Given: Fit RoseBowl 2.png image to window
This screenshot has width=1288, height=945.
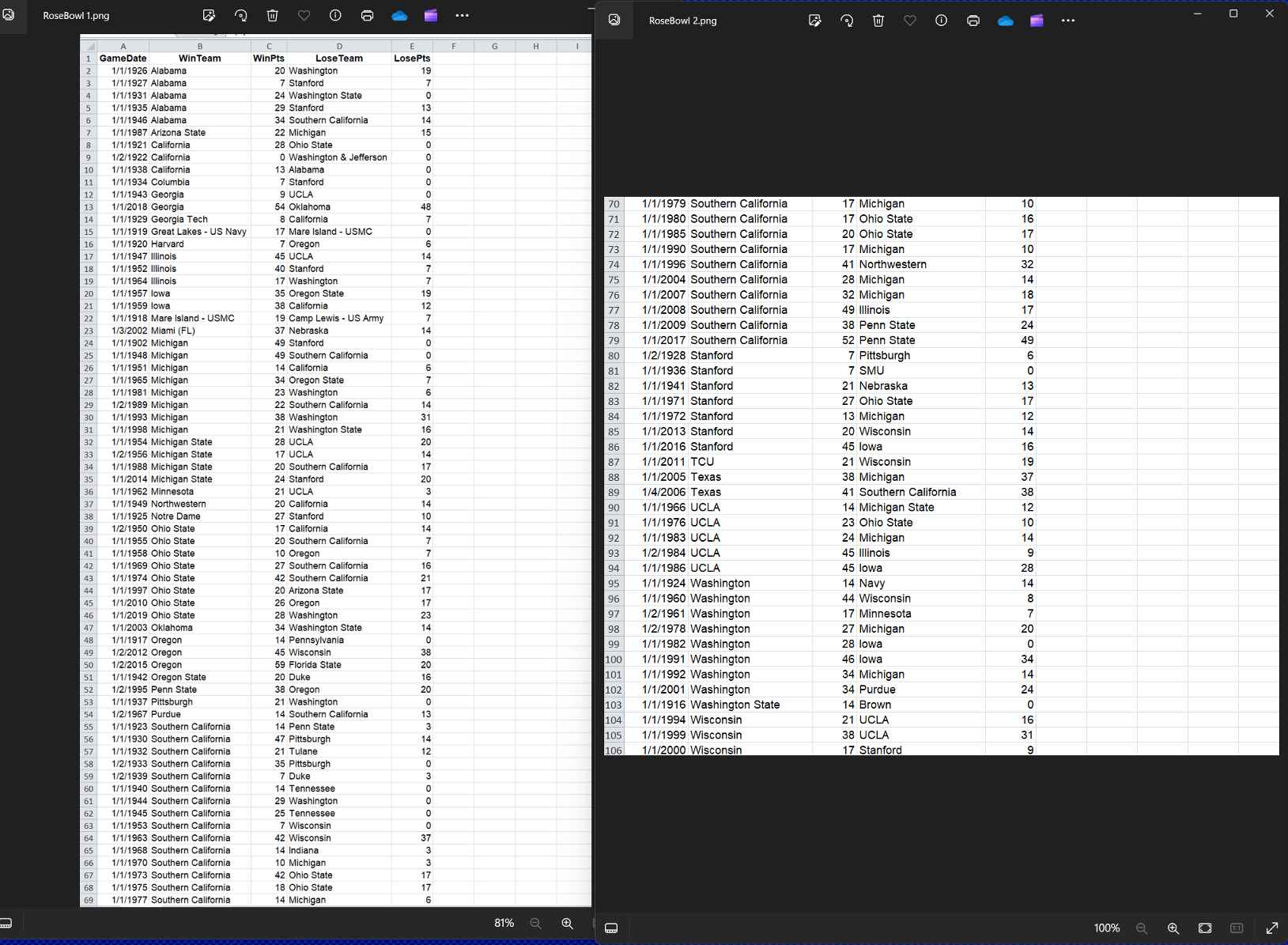Looking at the screenshot, I should 1205,928.
